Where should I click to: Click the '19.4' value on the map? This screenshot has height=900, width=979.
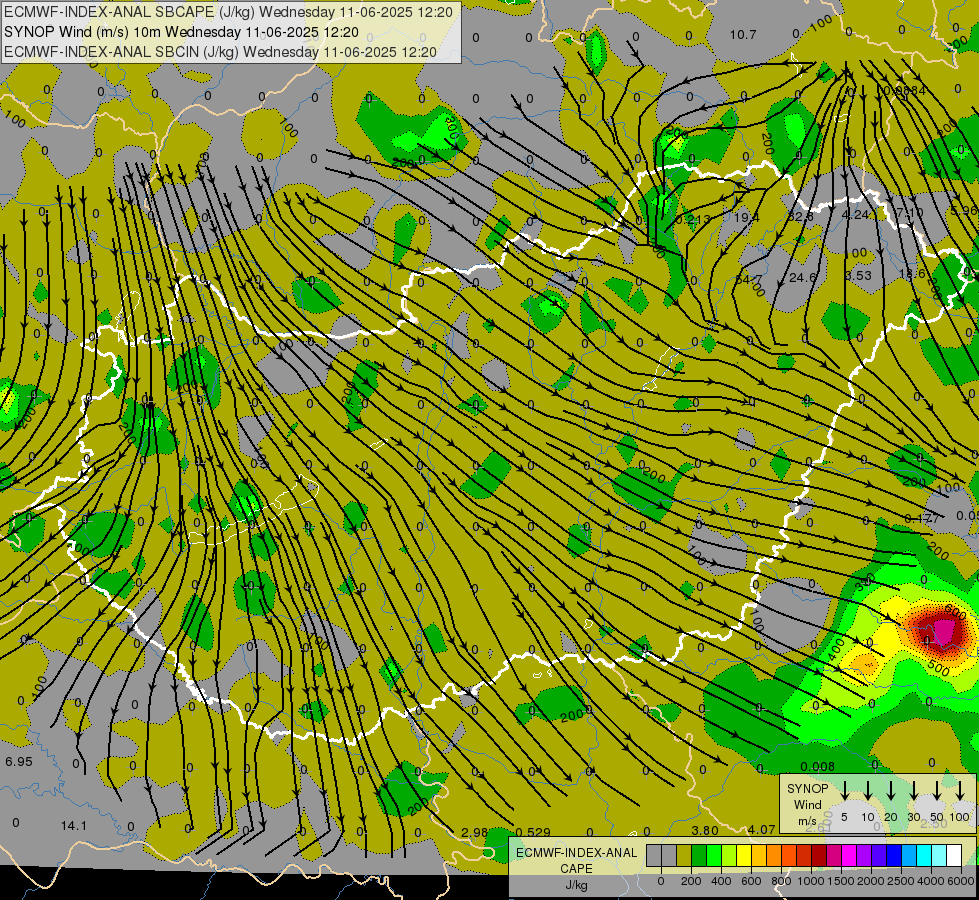[x=746, y=217]
